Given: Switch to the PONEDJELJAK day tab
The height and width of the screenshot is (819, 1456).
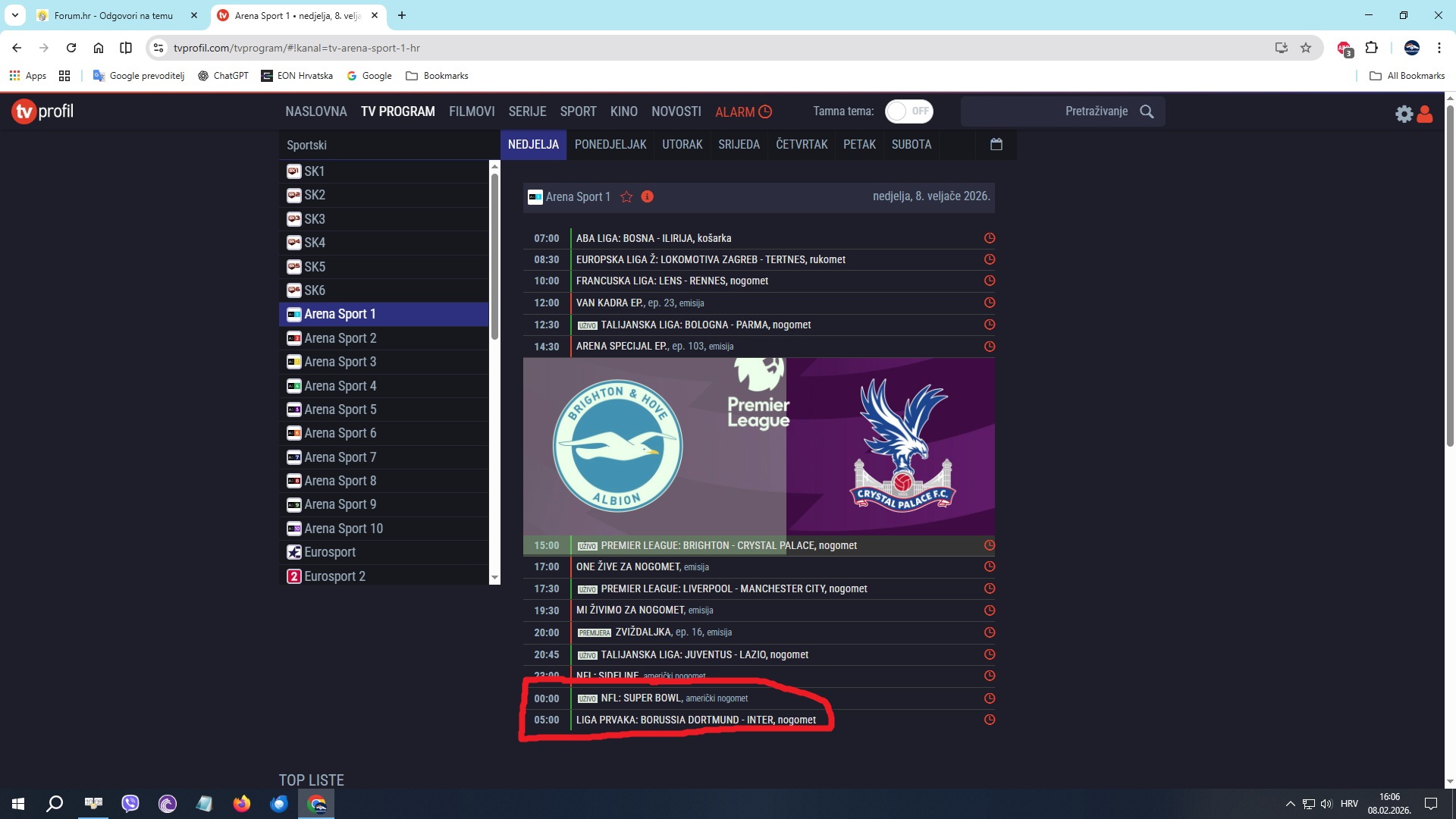Looking at the screenshot, I should point(610,144).
